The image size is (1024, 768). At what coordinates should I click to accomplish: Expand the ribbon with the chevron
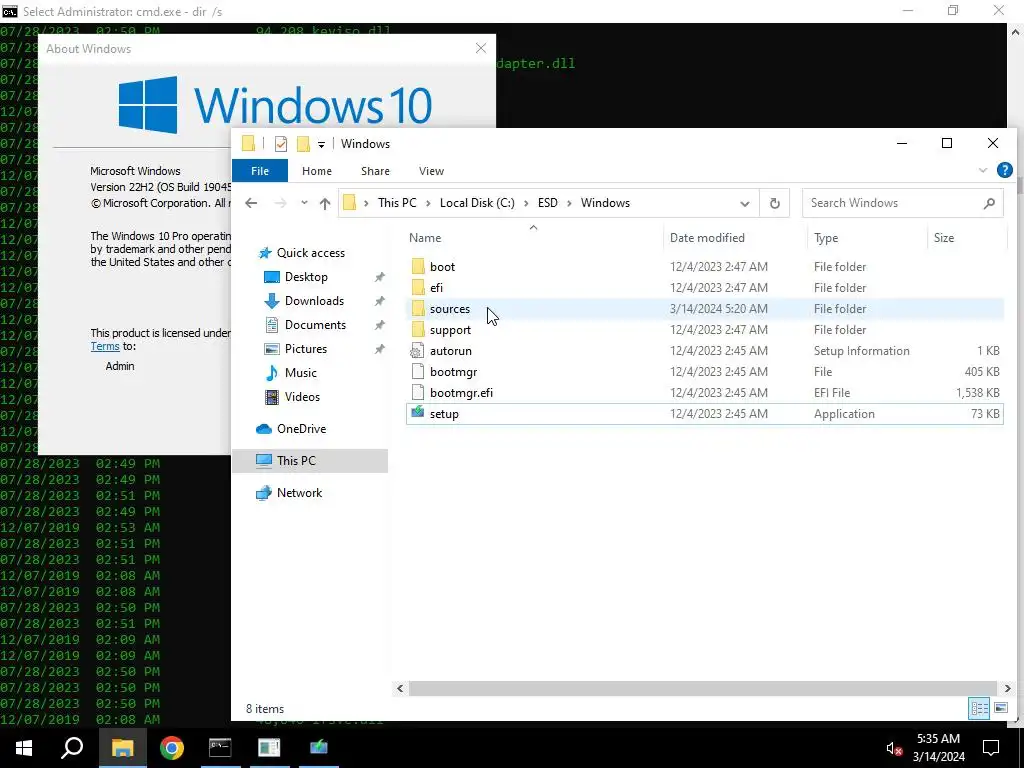coord(983,170)
